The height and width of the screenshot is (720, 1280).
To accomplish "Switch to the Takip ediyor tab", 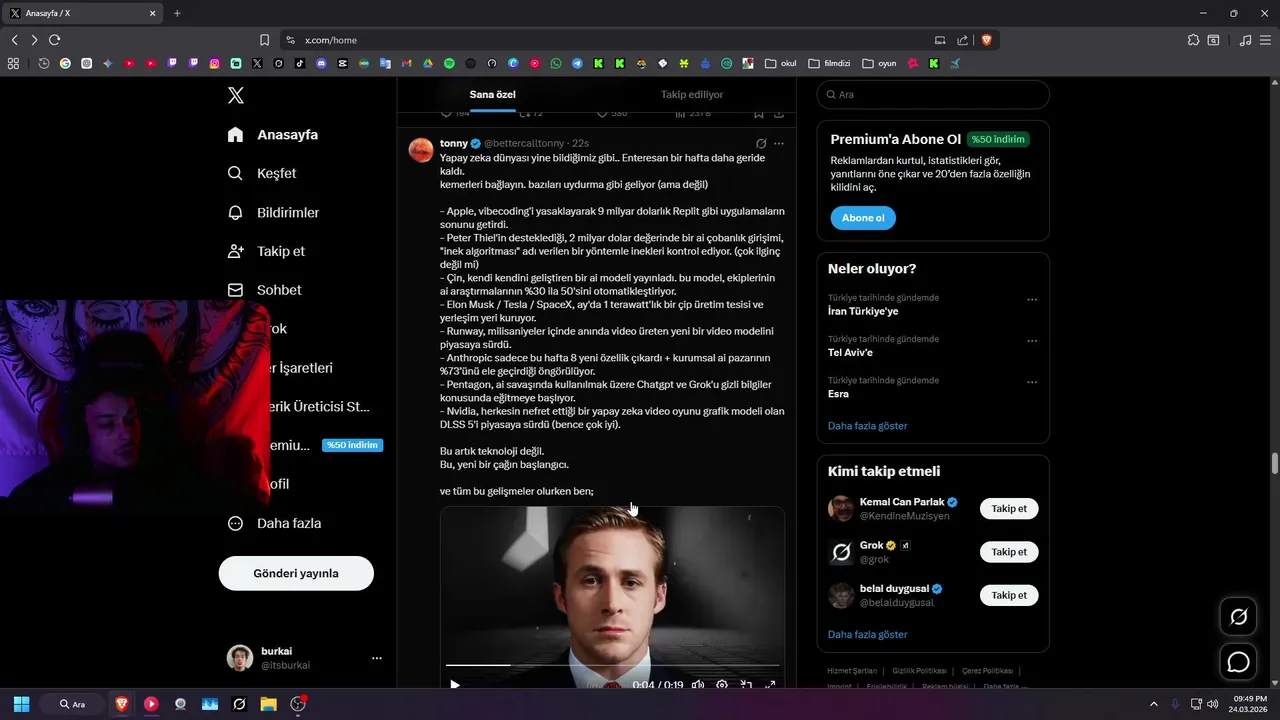I will tap(692, 95).
